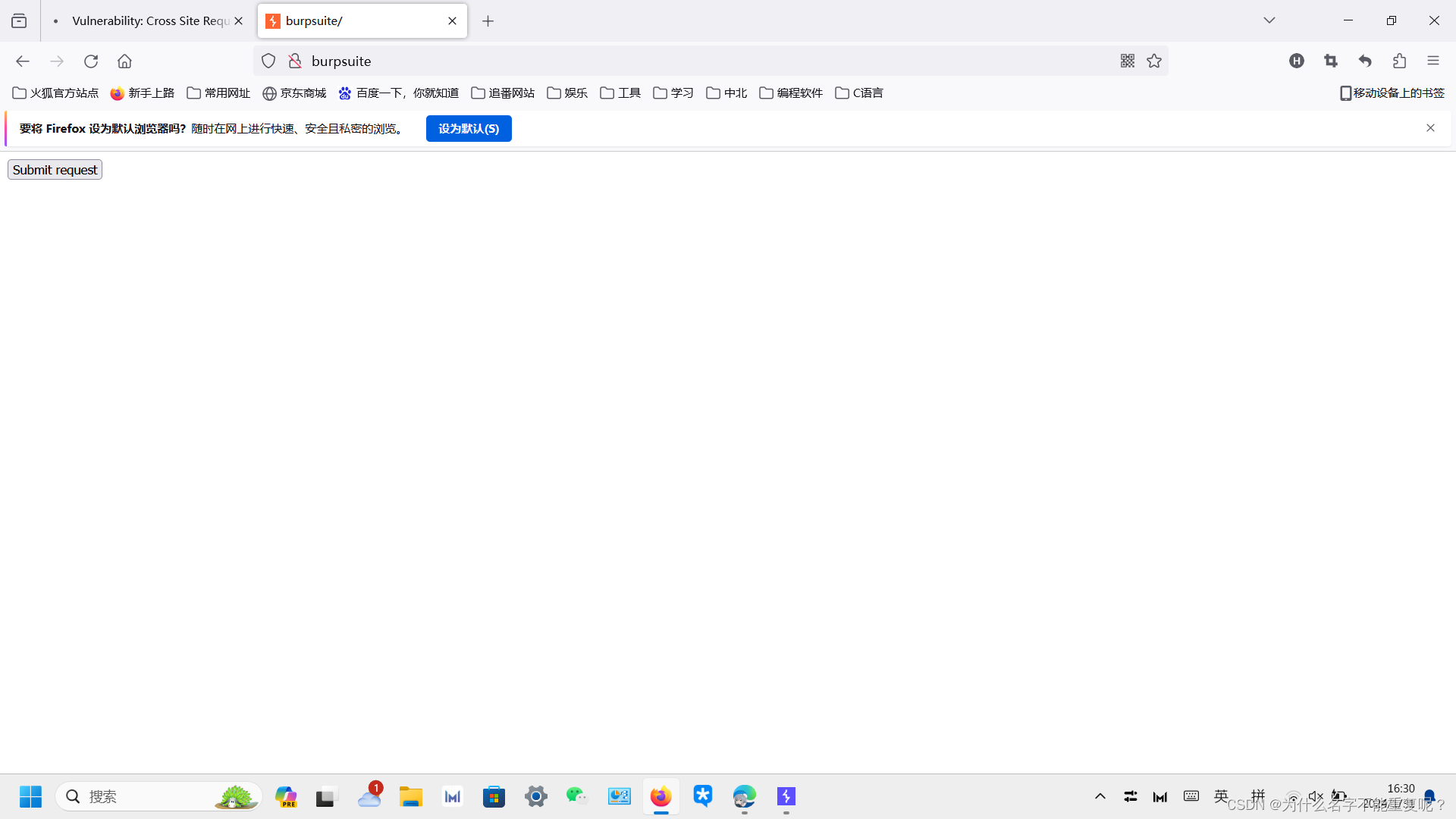Go to the Firefox home page

(x=124, y=61)
